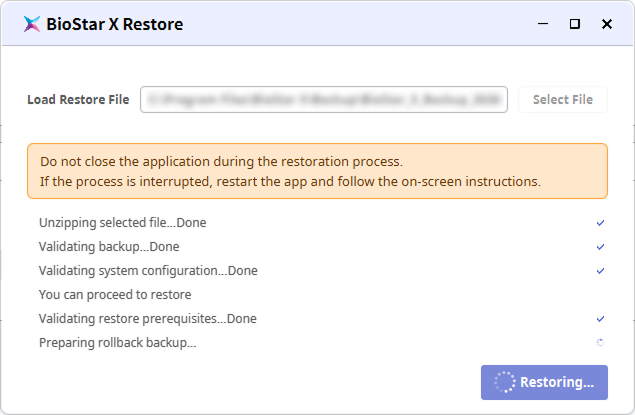
Task: Click the BioStar X logo icon
Action: click(31, 24)
